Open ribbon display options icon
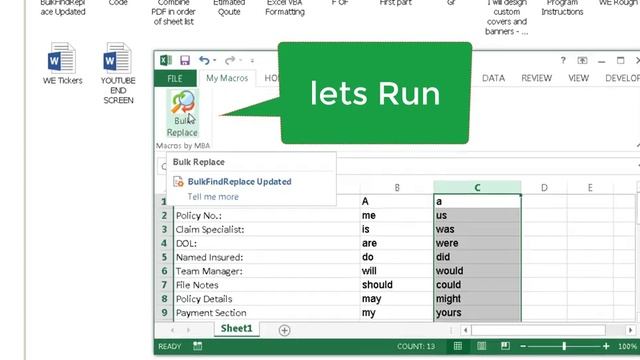The height and width of the screenshot is (360, 640). [582, 60]
